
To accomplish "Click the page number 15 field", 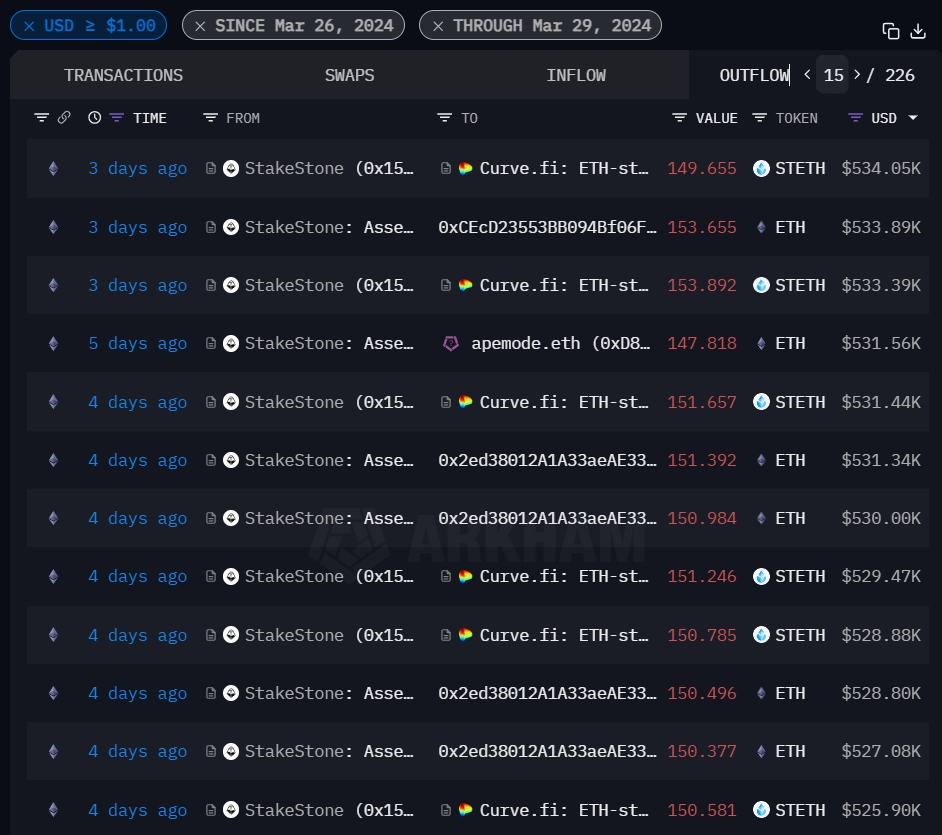I will [833, 75].
